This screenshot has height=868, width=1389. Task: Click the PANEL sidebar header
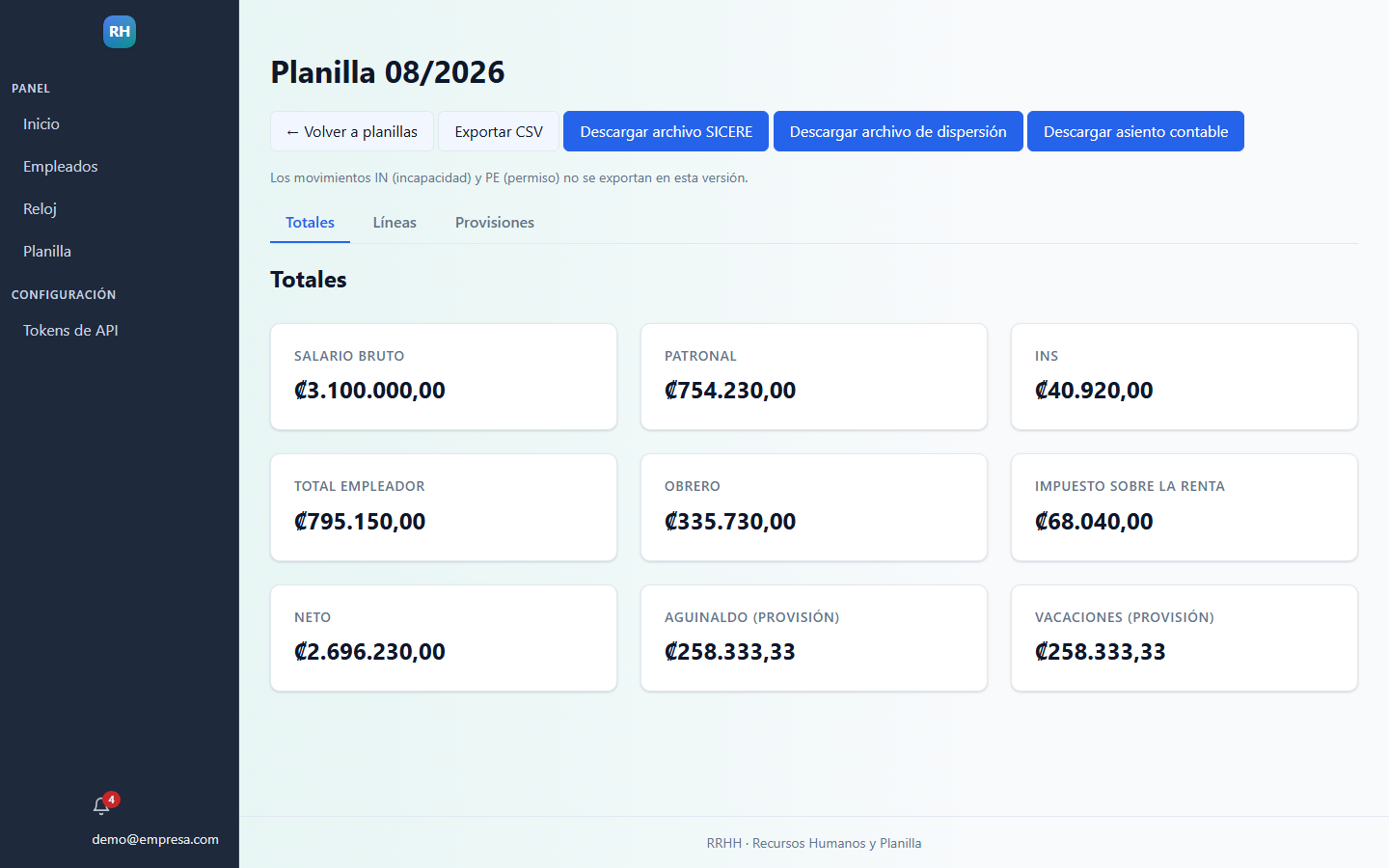(x=31, y=88)
